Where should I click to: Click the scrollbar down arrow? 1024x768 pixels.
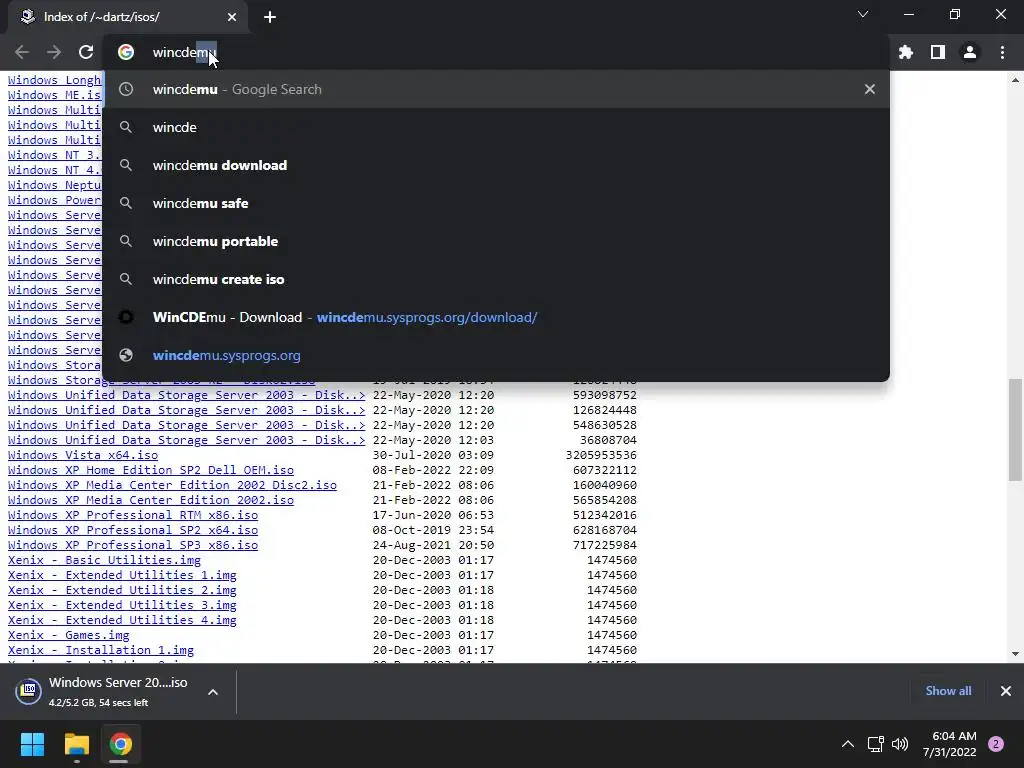click(x=1016, y=654)
